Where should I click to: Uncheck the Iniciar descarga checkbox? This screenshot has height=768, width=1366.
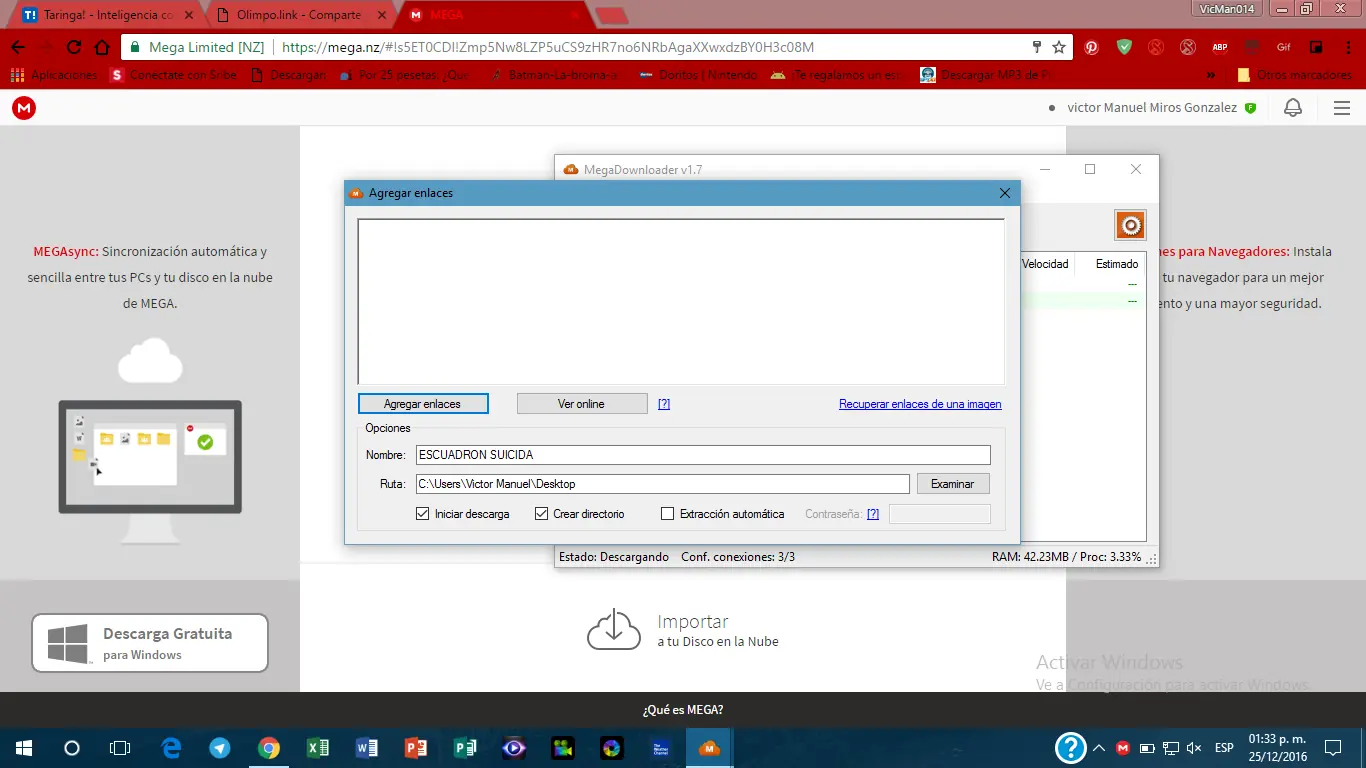tap(422, 514)
